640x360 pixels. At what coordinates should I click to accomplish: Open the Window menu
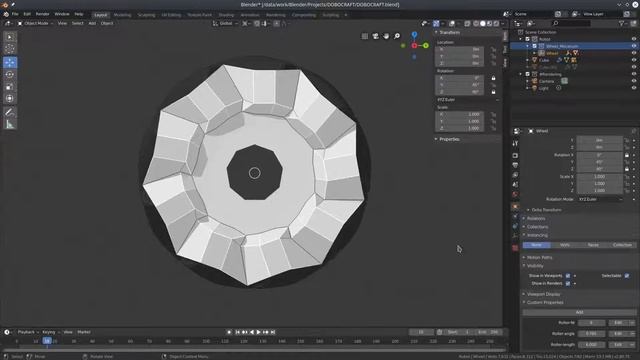[x=62, y=14]
